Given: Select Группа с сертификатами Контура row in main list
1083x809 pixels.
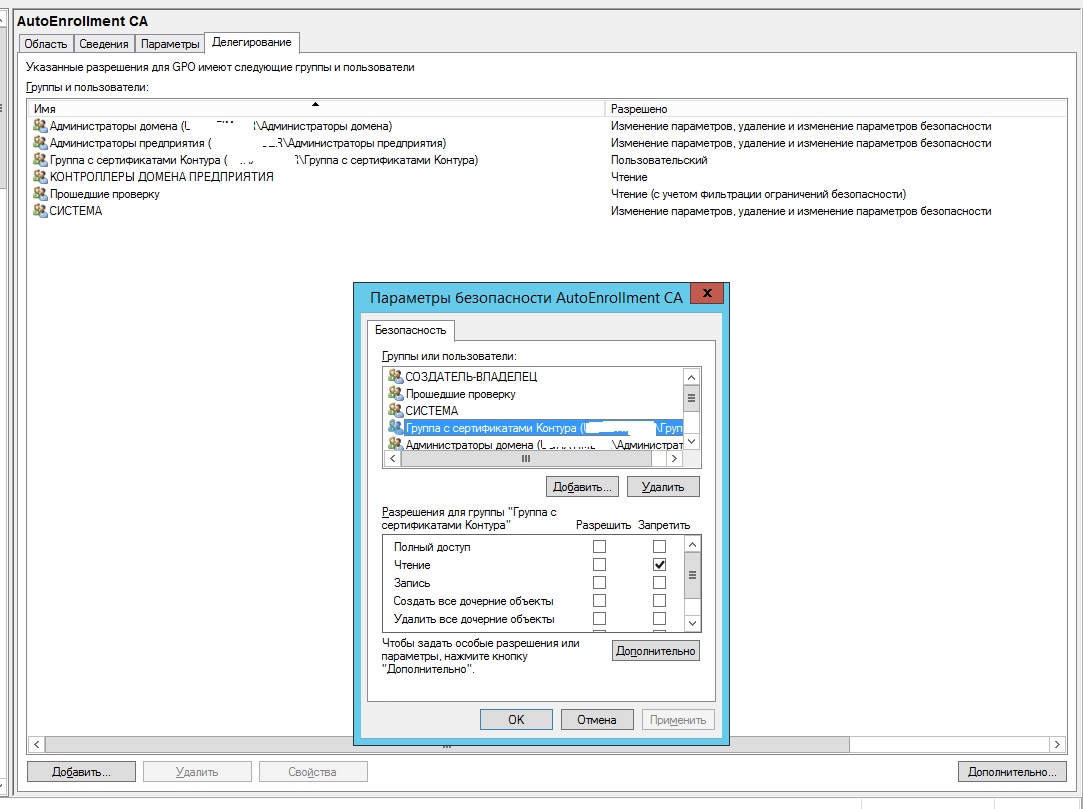Looking at the screenshot, I should click(x=547, y=160).
